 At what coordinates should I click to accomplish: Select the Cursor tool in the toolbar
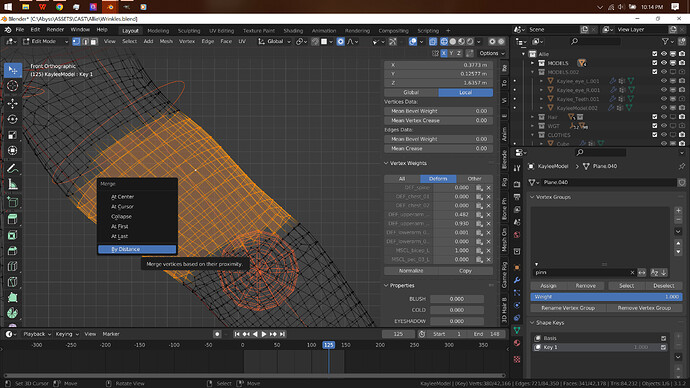coord(12,86)
